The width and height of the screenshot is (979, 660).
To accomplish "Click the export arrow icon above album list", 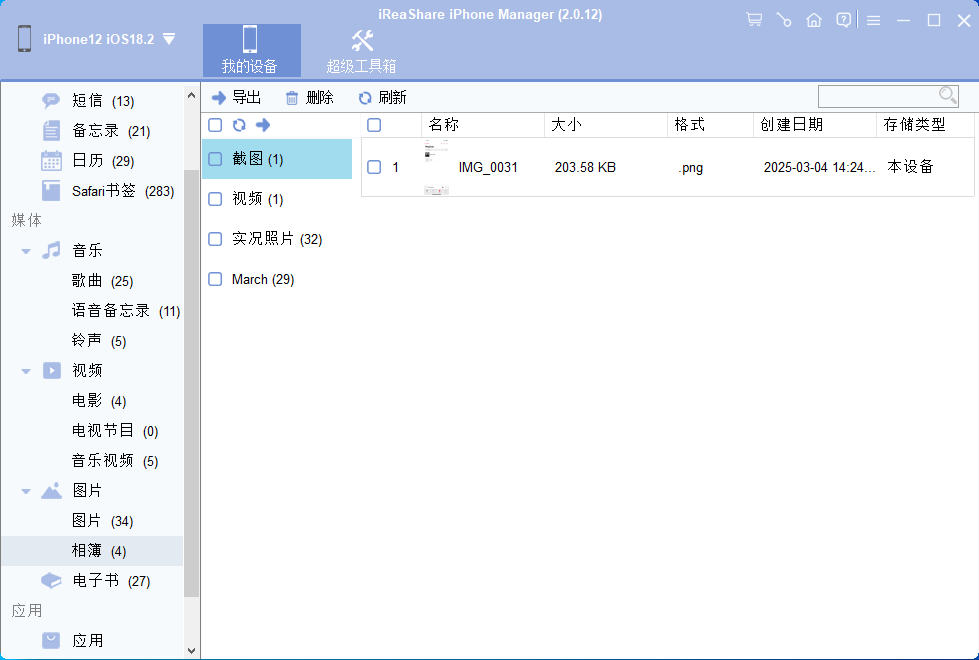I will click(263, 125).
